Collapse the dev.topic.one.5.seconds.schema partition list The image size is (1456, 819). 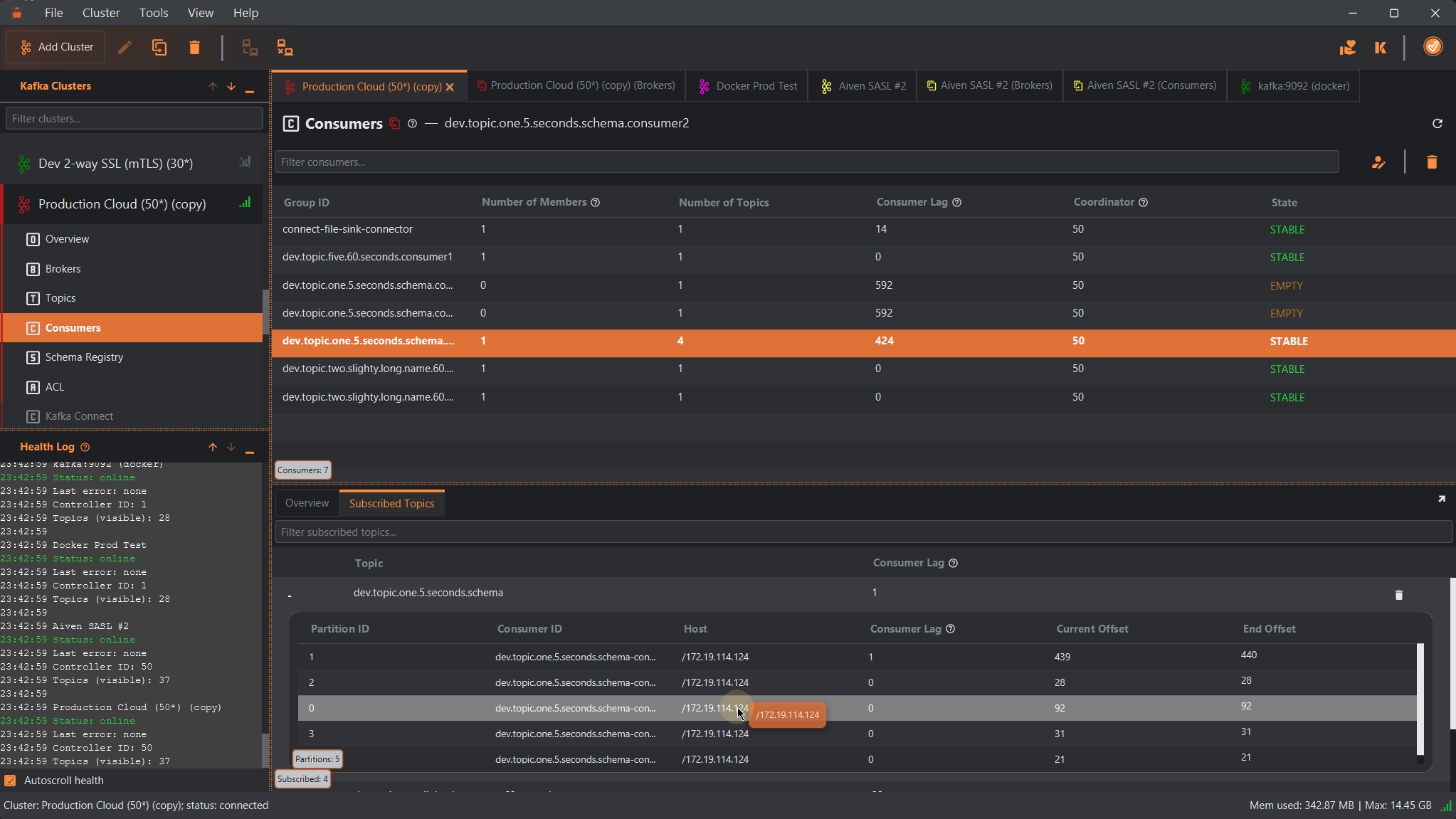pos(290,594)
